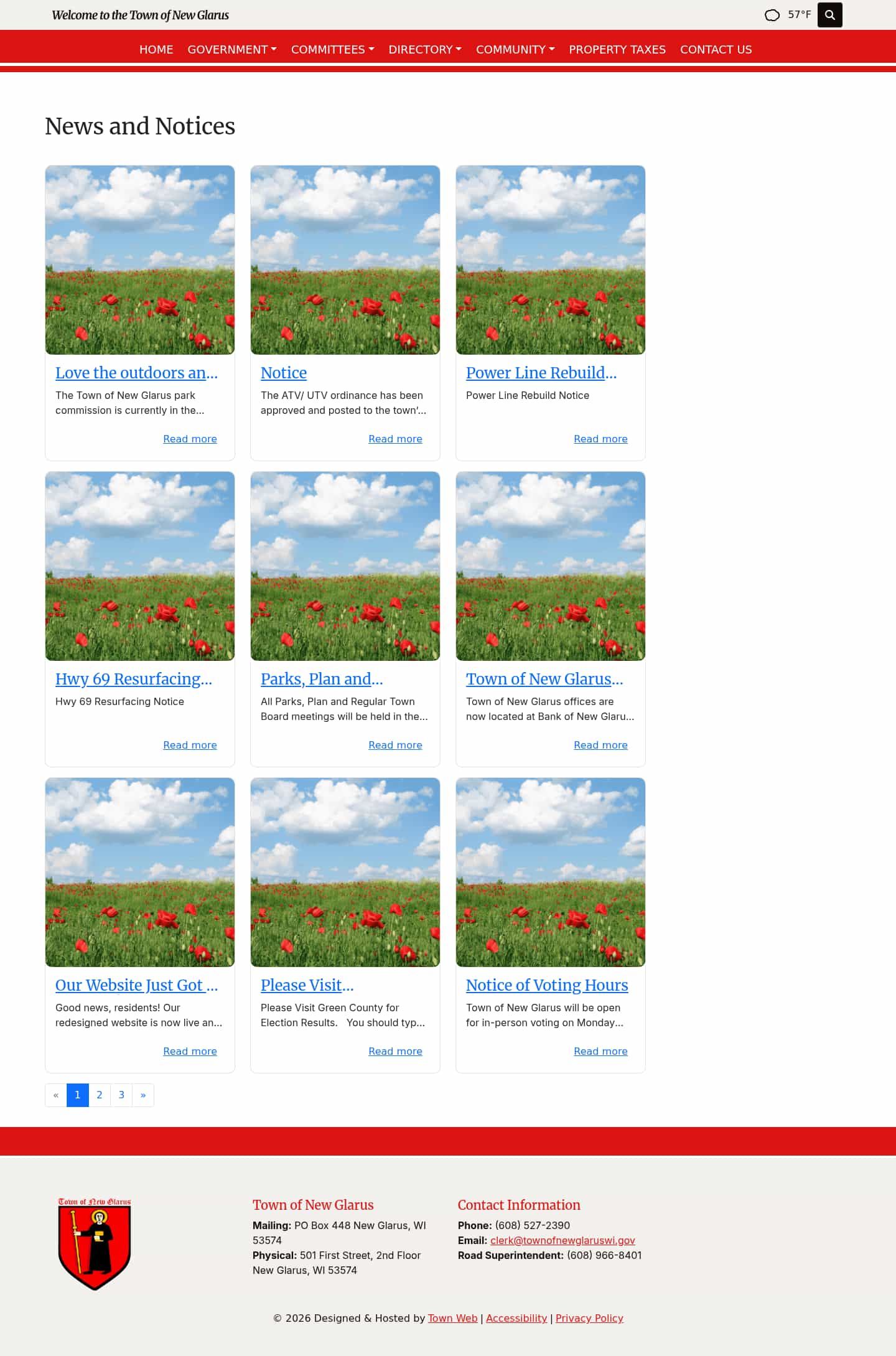The height and width of the screenshot is (1356, 896).
Task: Click Read more on Parks, Plan meetings card
Action: pyautogui.click(x=395, y=745)
